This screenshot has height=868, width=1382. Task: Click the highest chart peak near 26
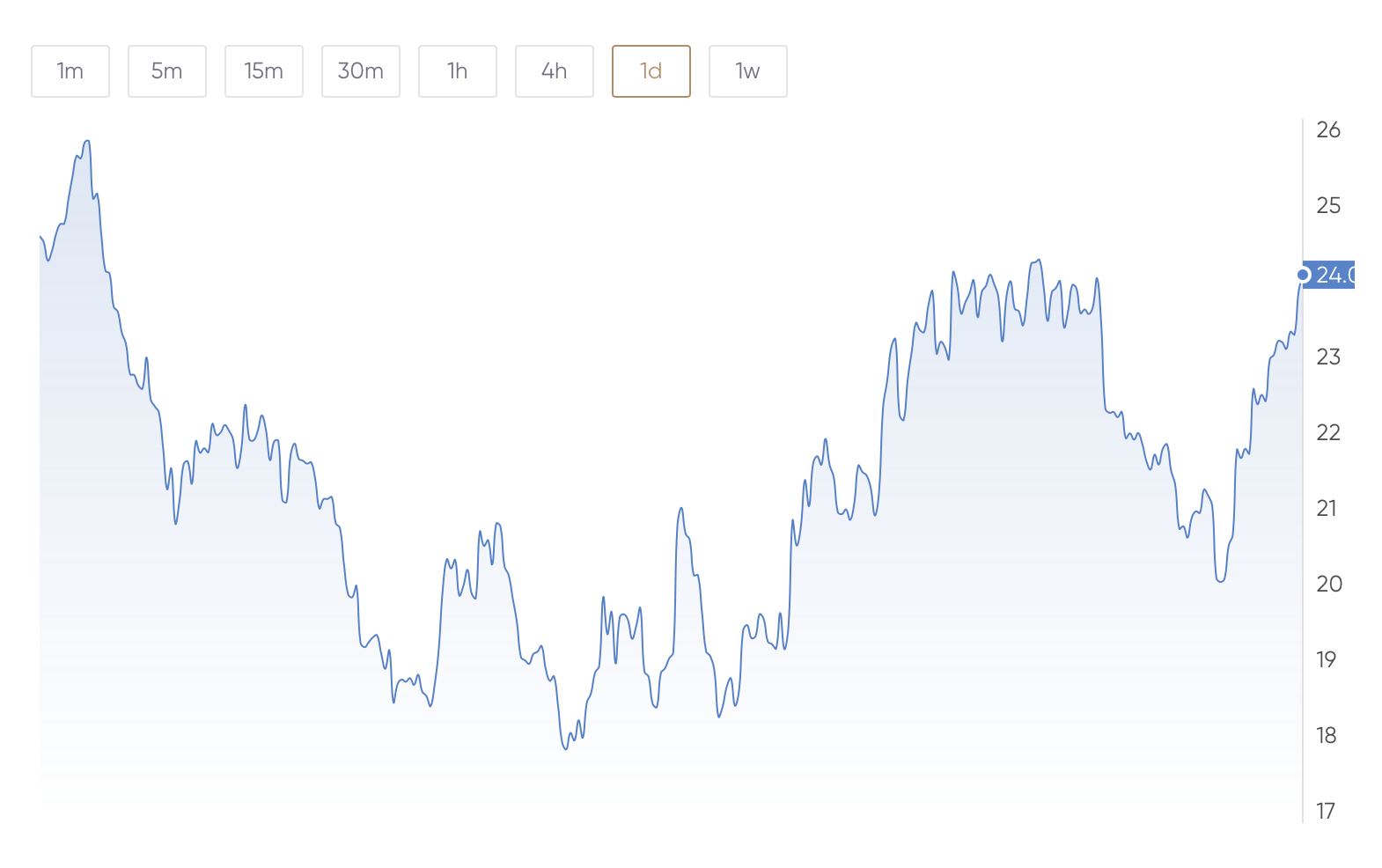[x=86, y=141]
